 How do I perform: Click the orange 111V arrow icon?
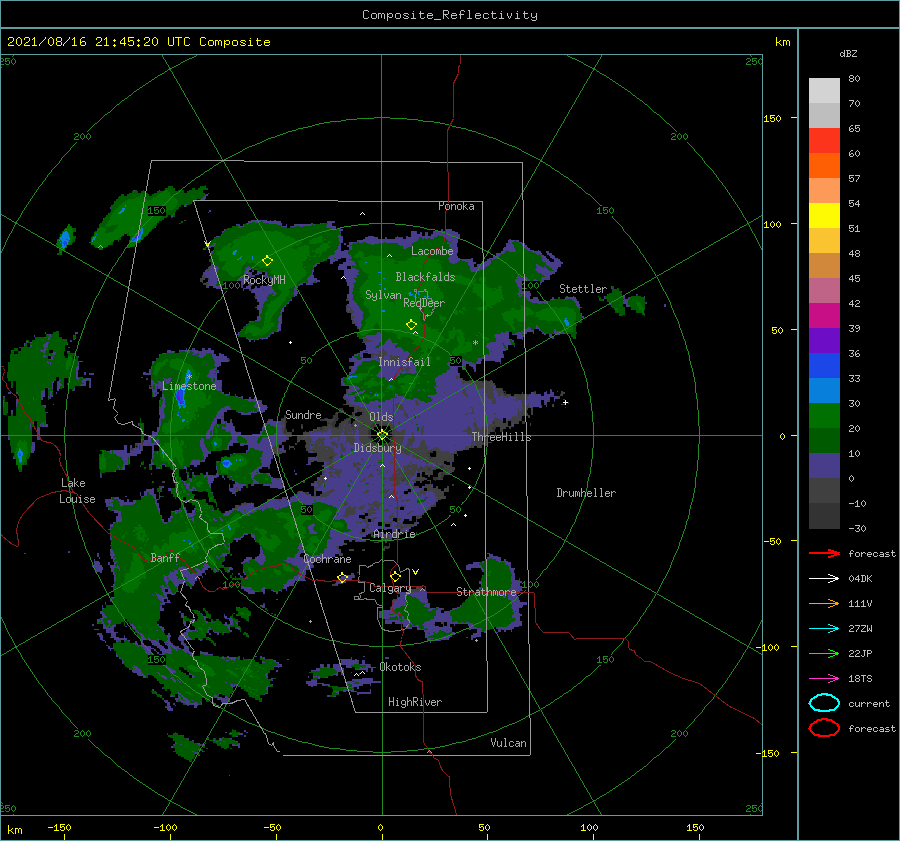coord(824,603)
